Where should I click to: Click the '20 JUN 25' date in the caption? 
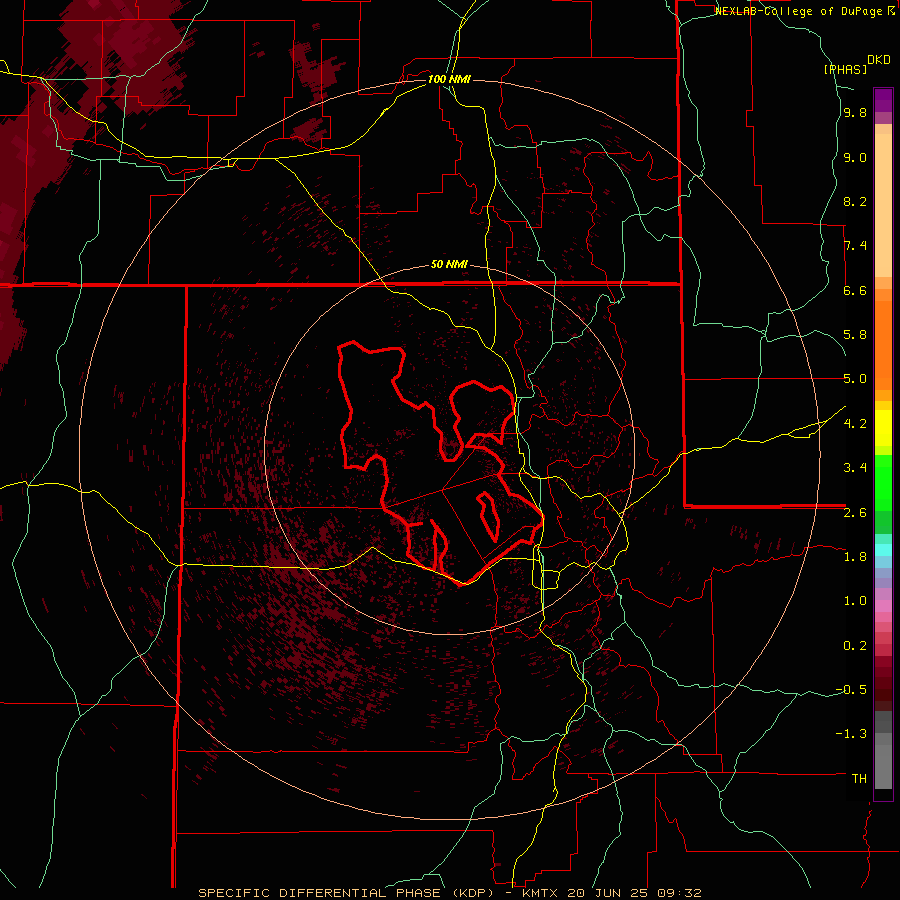click(606, 893)
